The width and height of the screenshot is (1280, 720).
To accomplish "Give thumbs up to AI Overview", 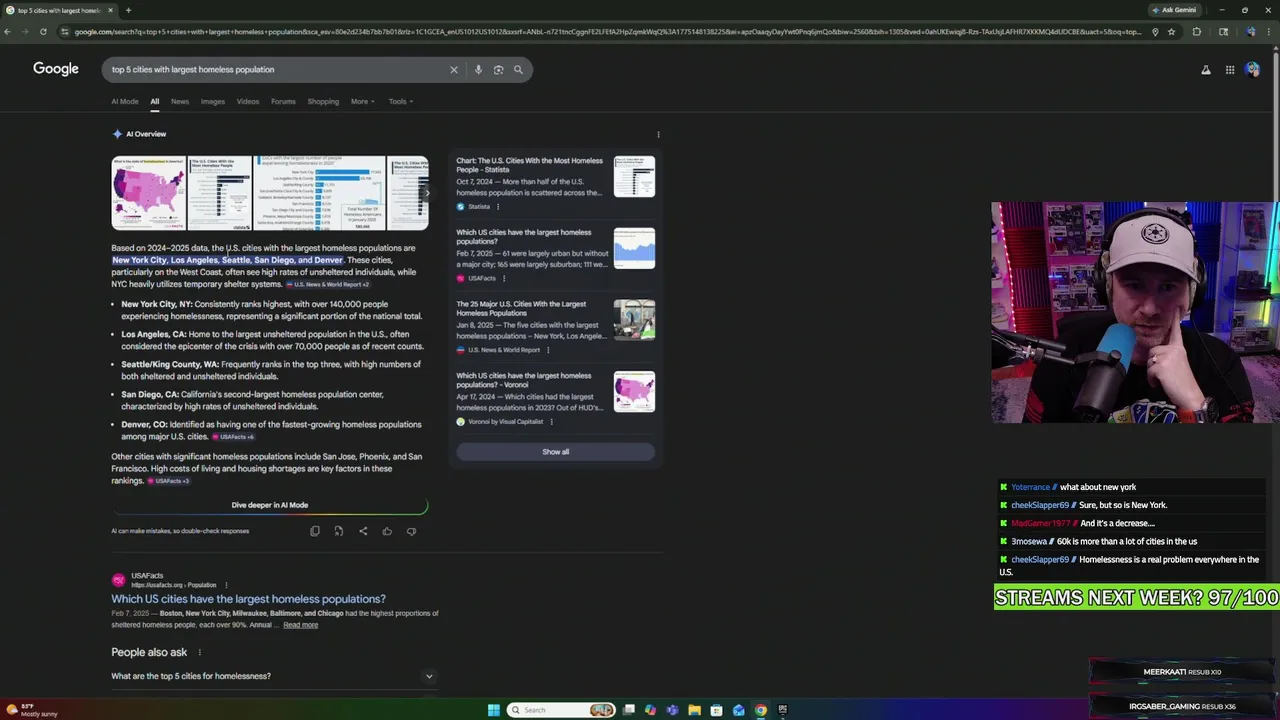I will [387, 531].
